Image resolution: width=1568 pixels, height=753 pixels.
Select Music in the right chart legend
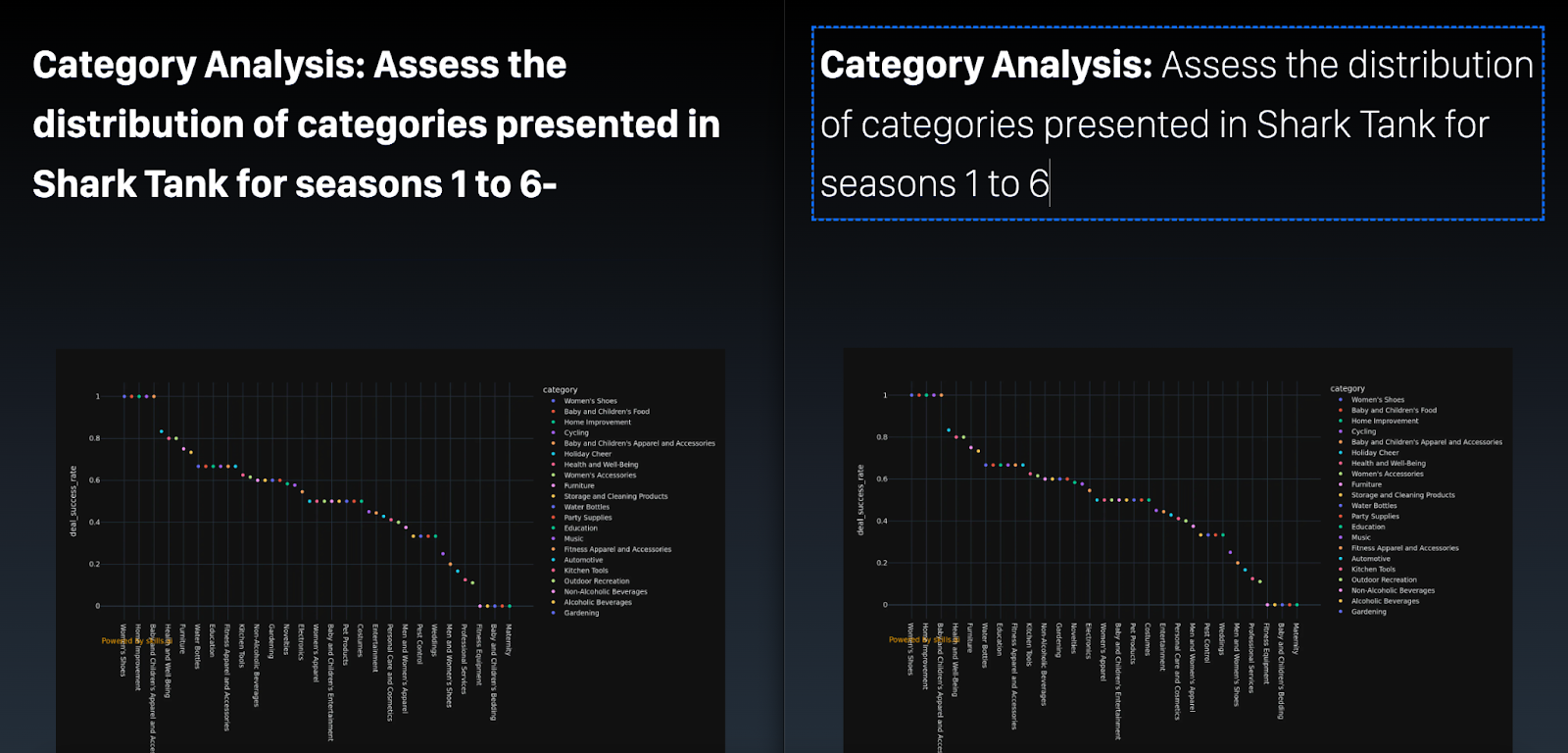[1361, 537]
